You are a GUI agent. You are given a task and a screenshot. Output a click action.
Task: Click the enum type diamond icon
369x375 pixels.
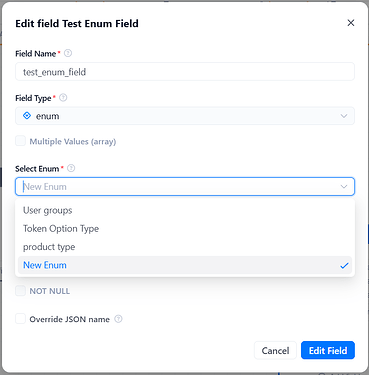point(27,116)
